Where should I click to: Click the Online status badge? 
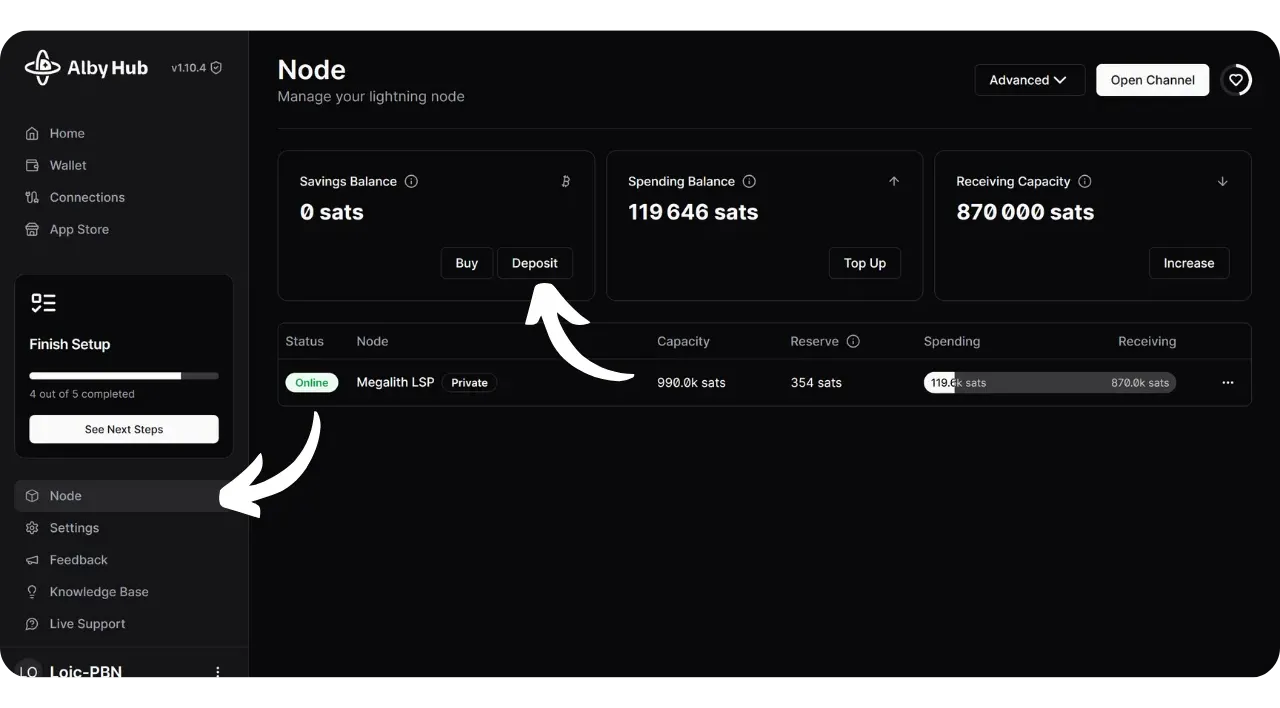(x=312, y=383)
